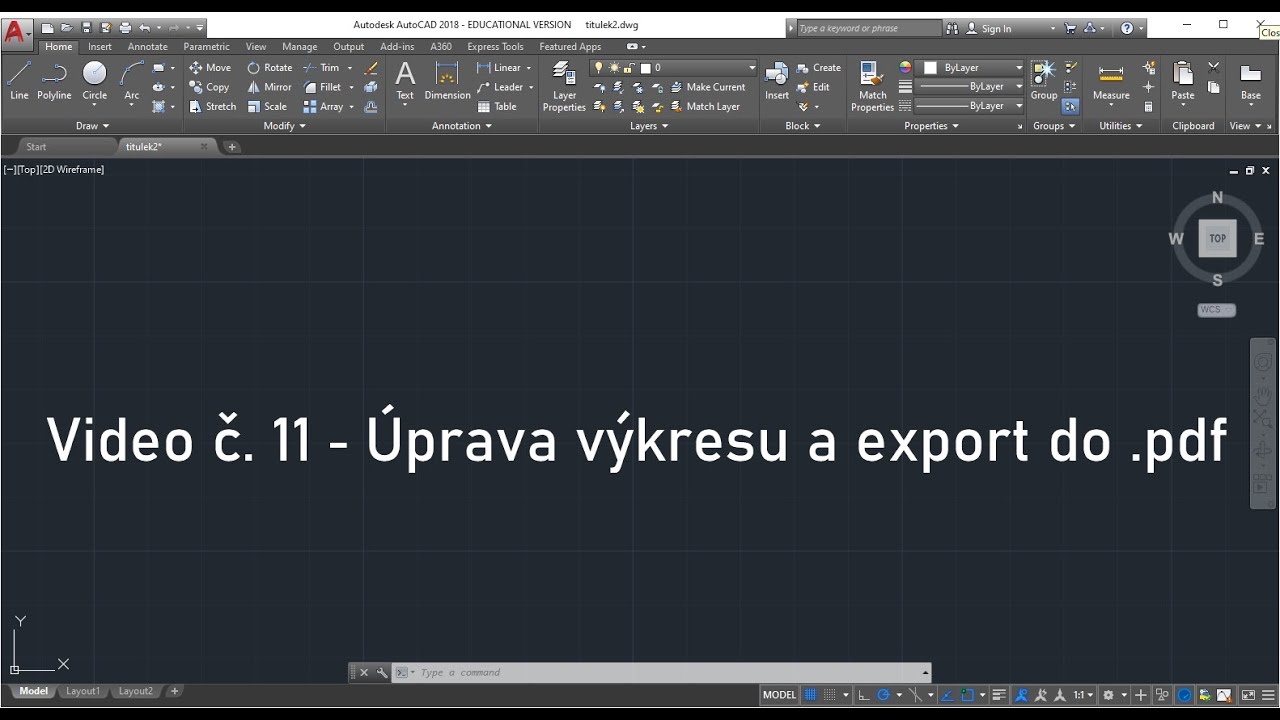Open the Measure tool
The height and width of the screenshot is (720, 1280).
tap(1111, 81)
